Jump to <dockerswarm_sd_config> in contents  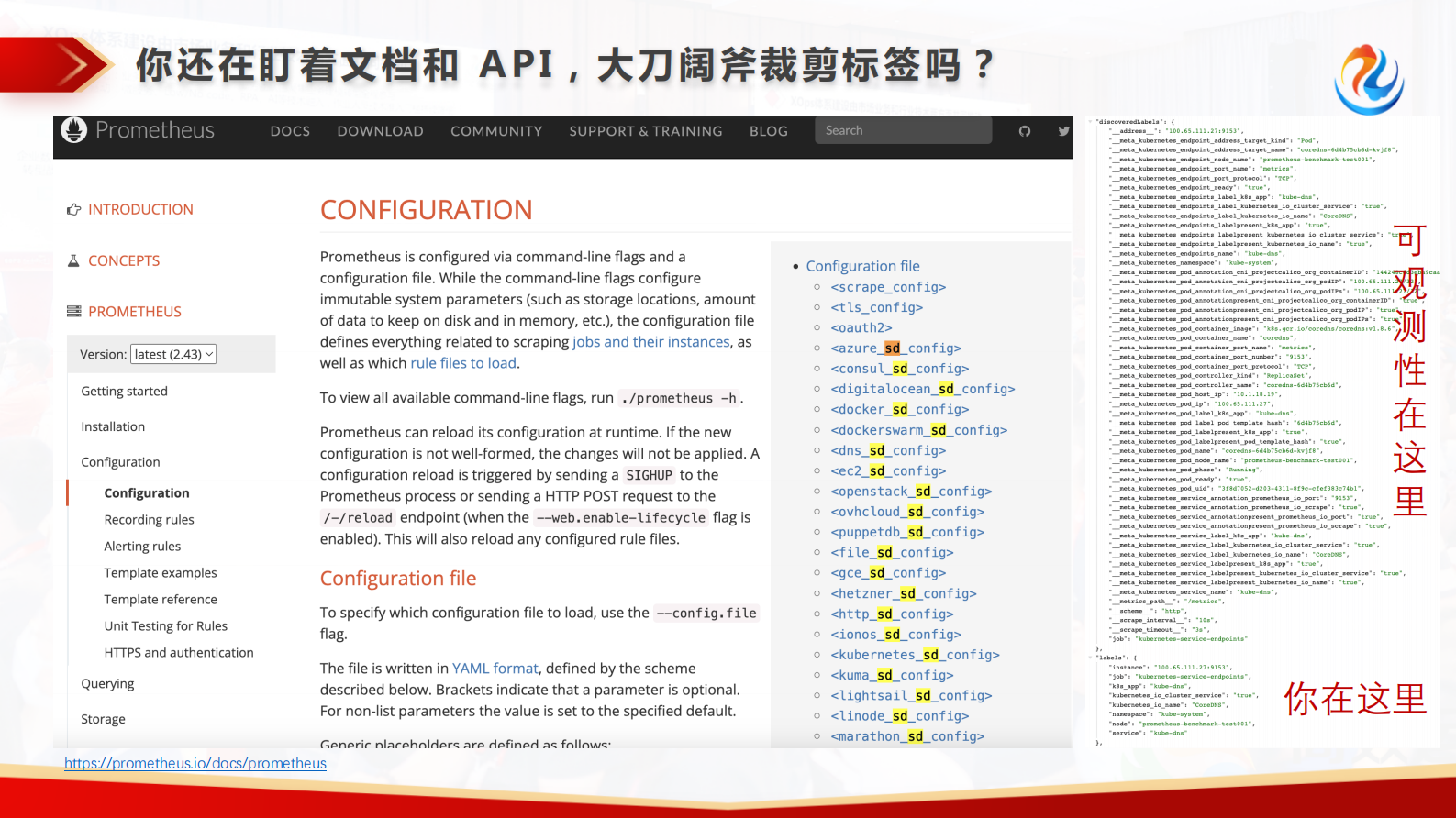[918, 429]
